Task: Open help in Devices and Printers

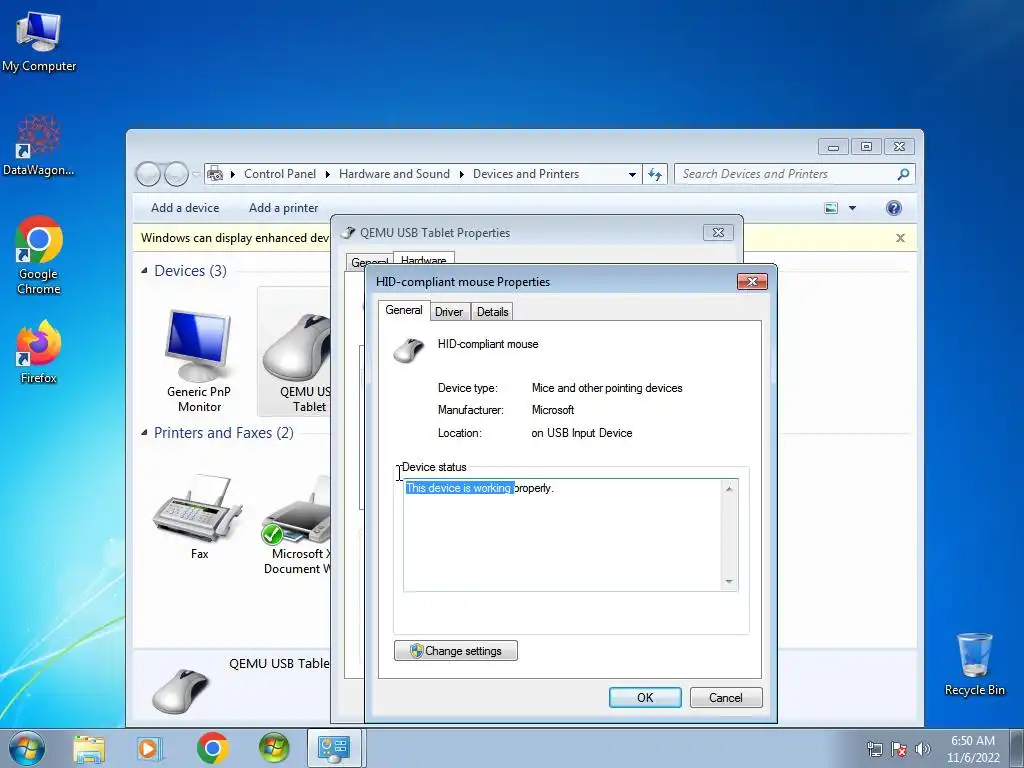Action: (x=893, y=208)
